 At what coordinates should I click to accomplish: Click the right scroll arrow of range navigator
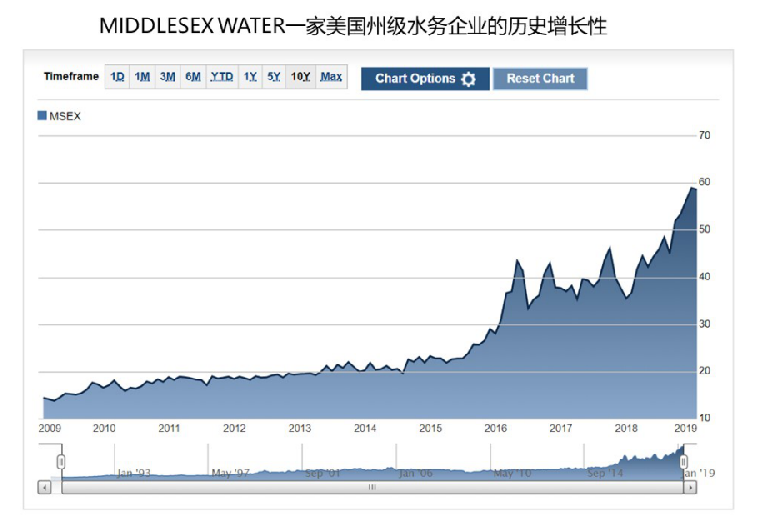pyautogui.click(x=690, y=487)
